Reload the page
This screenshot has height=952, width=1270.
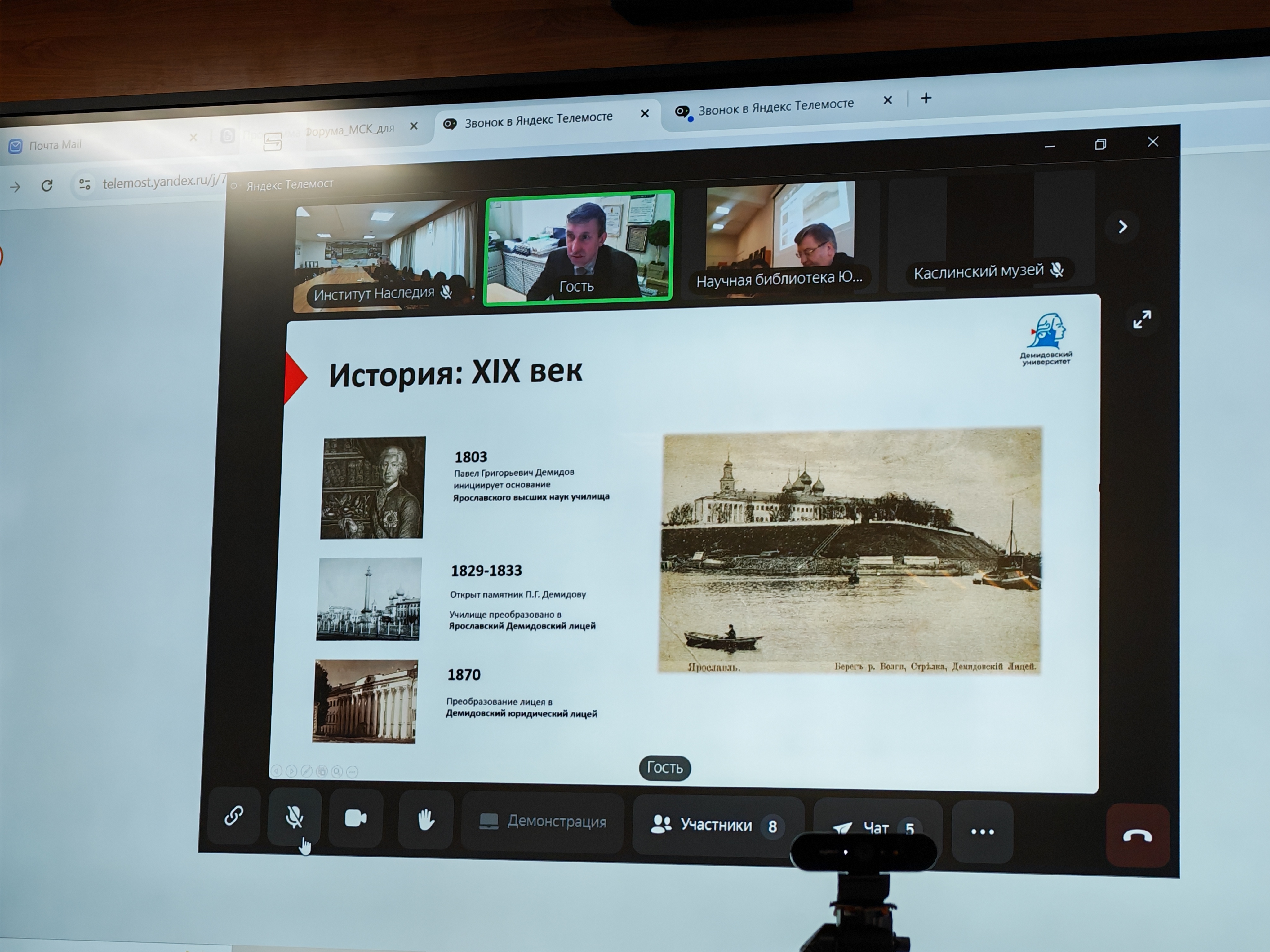pyautogui.click(x=47, y=185)
